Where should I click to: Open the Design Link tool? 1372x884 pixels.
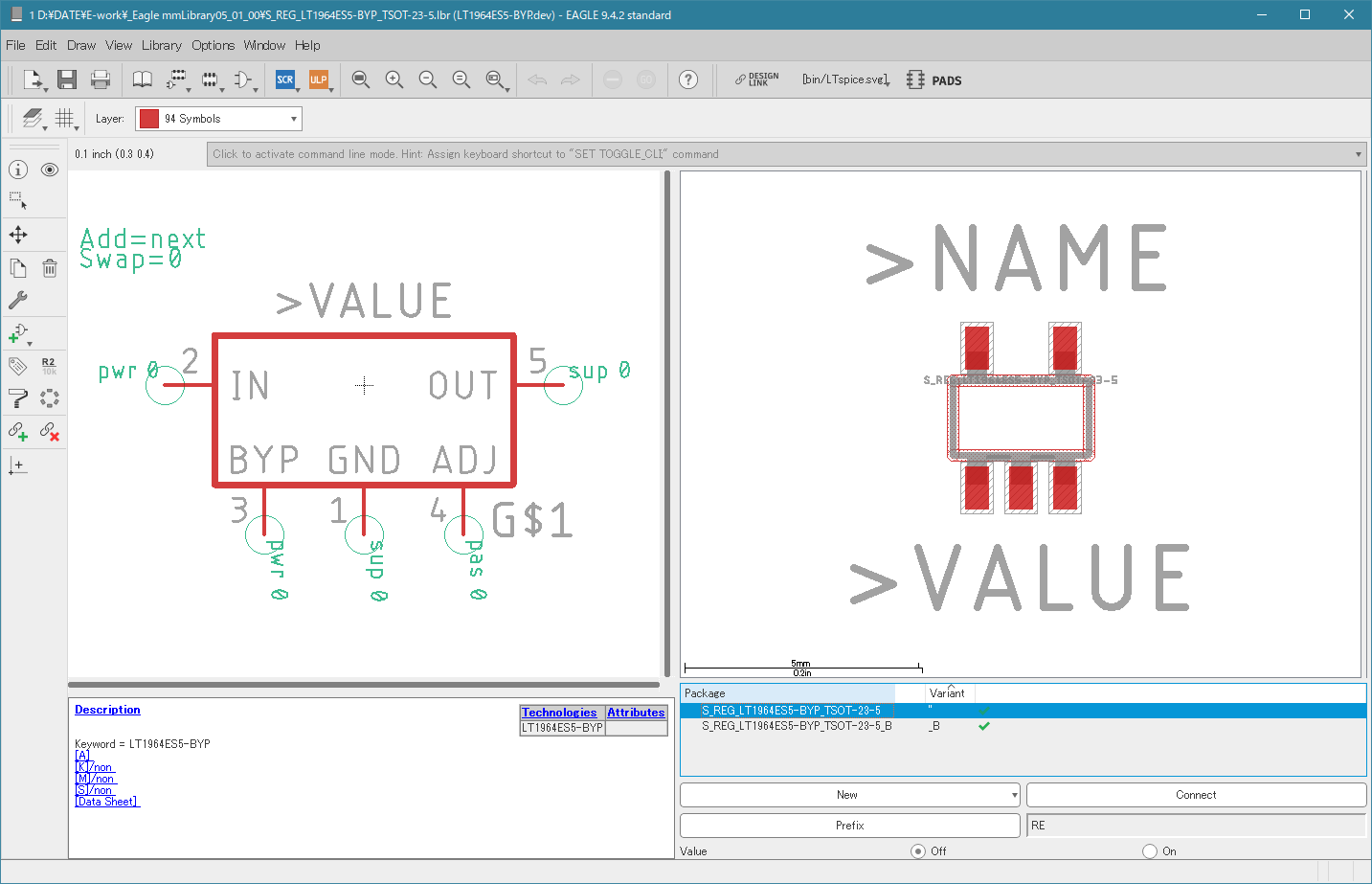click(x=757, y=79)
